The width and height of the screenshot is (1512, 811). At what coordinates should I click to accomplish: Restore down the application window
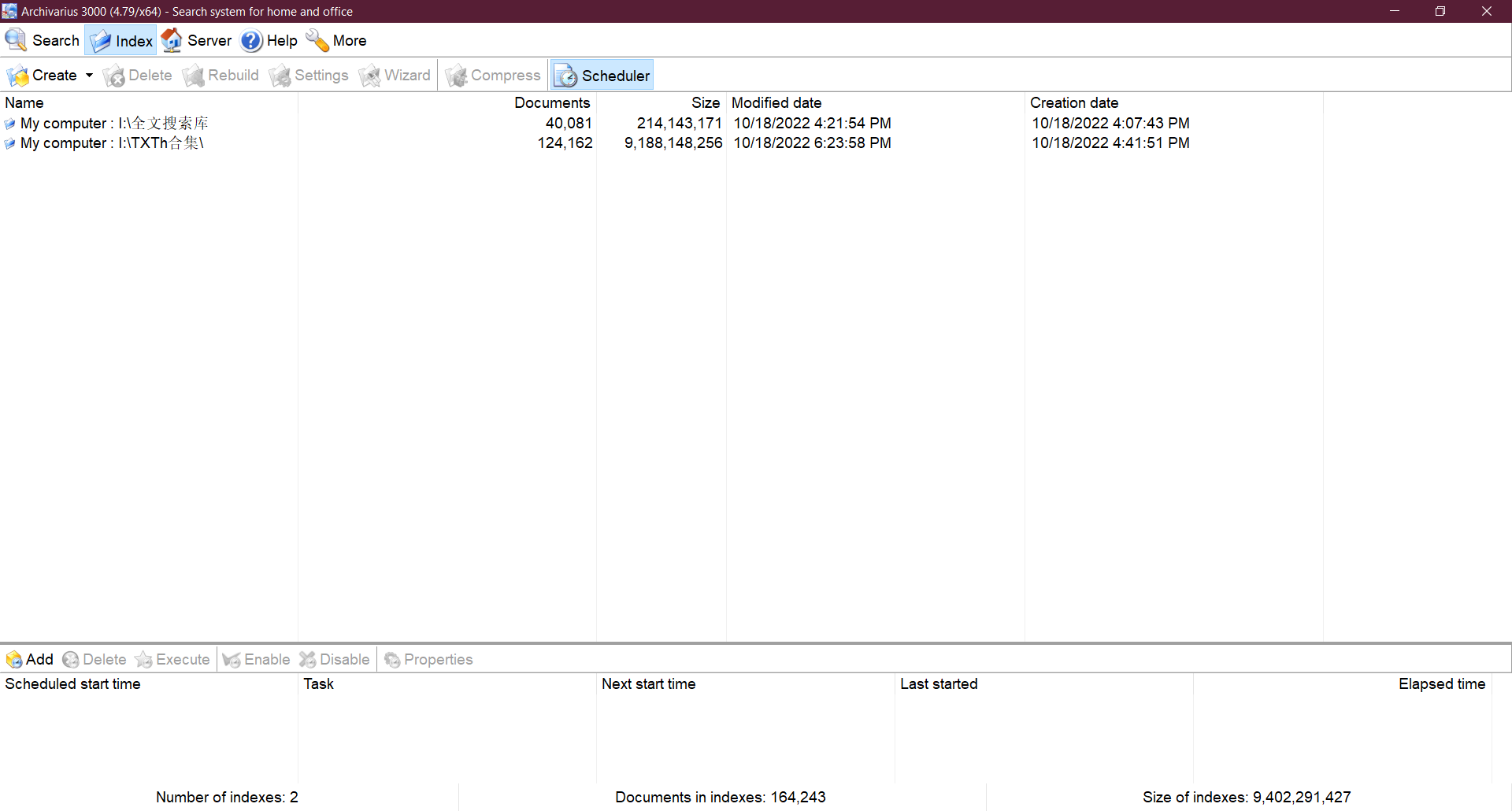tap(1440, 11)
